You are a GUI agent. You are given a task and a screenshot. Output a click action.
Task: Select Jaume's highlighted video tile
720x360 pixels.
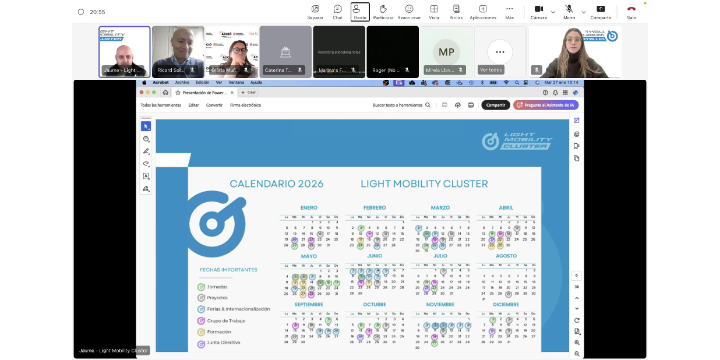tap(124, 52)
